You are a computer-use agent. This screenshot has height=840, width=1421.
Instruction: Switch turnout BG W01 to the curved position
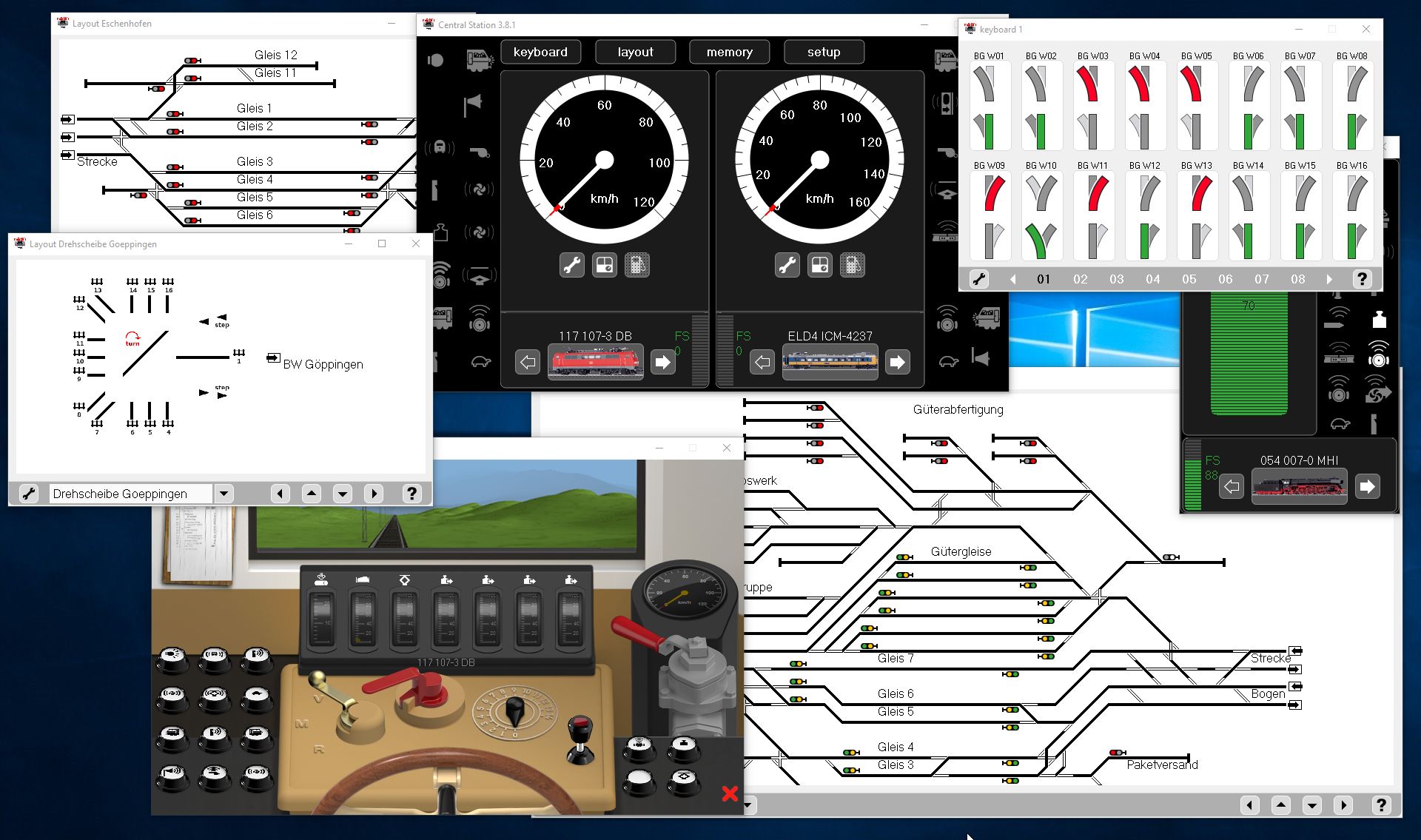click(x=983, y=84)
